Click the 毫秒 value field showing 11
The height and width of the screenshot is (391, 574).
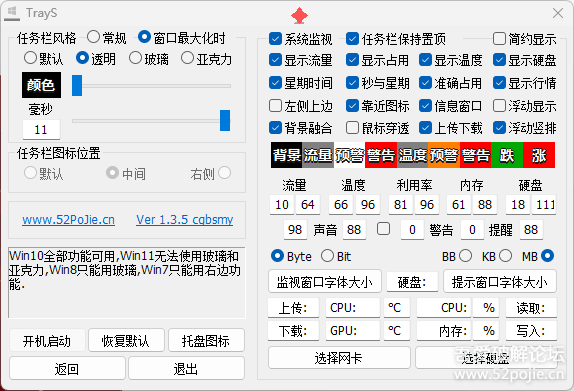[41, 130]
